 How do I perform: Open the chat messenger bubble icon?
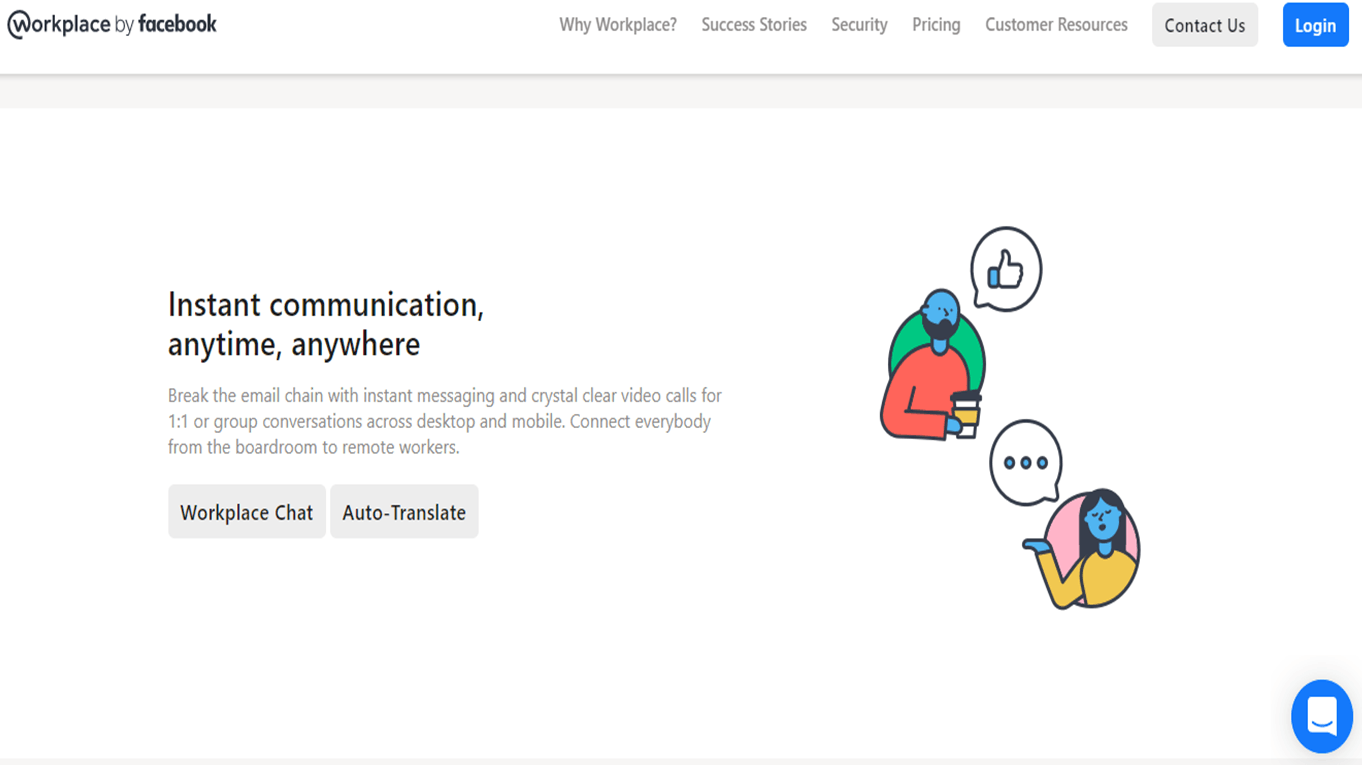click(1321, 716)
